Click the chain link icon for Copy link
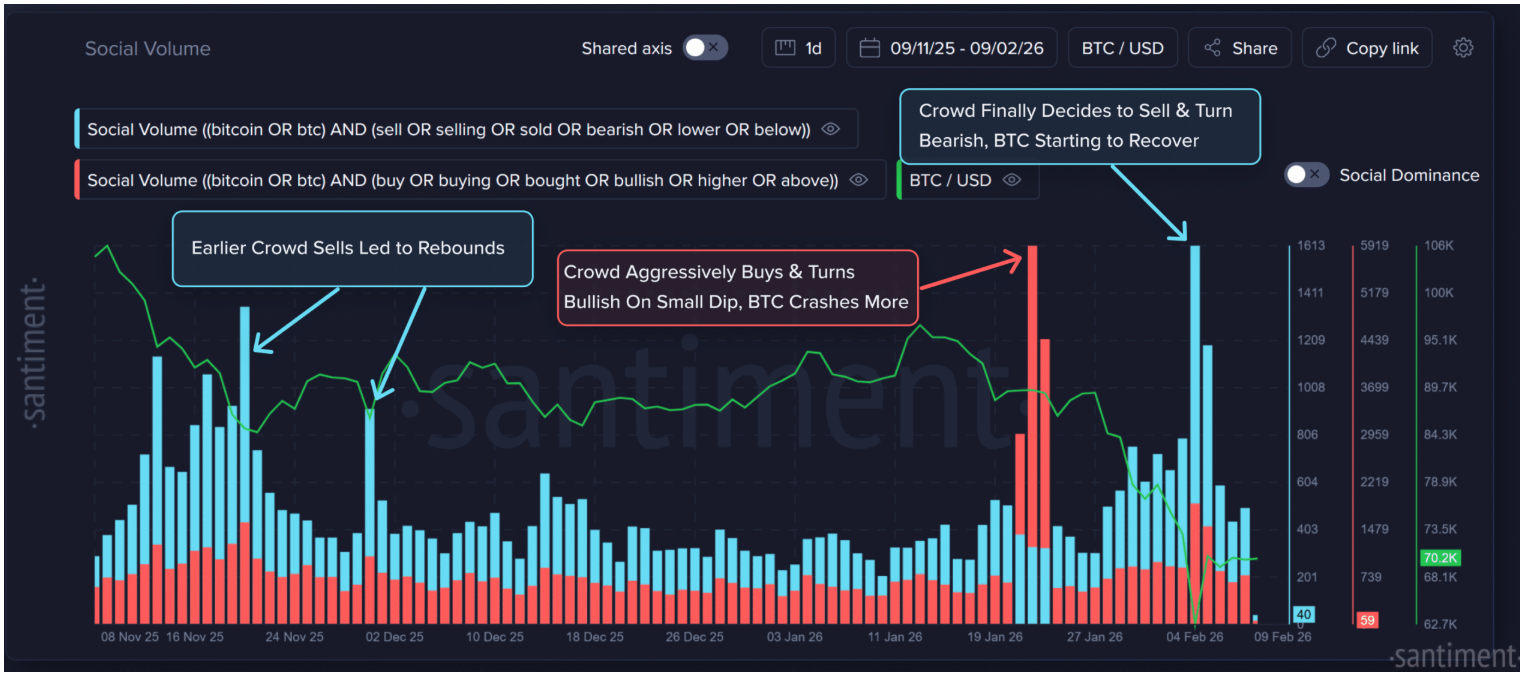The image size is (1524, 676). [1326, 48]
